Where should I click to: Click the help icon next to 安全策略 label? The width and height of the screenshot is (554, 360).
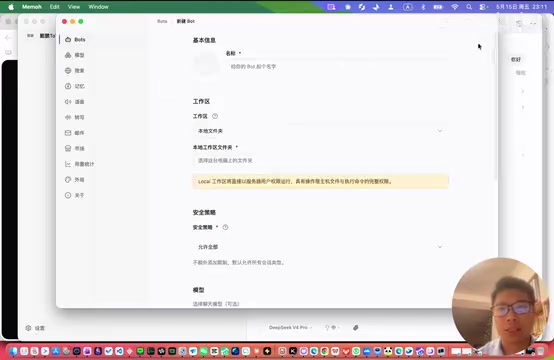pos(225,227)
